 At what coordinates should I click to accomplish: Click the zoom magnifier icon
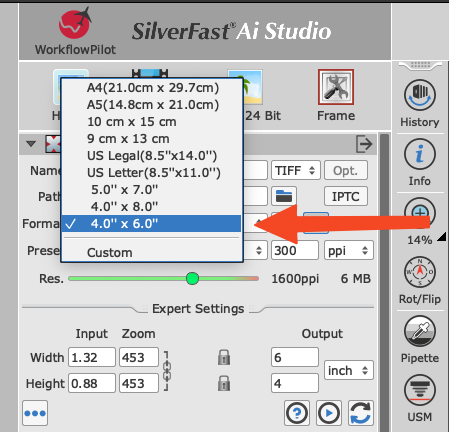pos(420,213)
